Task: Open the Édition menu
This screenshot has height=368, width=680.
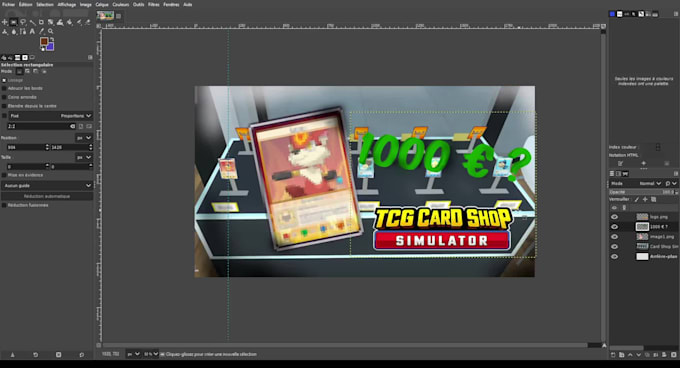Action: (x=26, y=4)
